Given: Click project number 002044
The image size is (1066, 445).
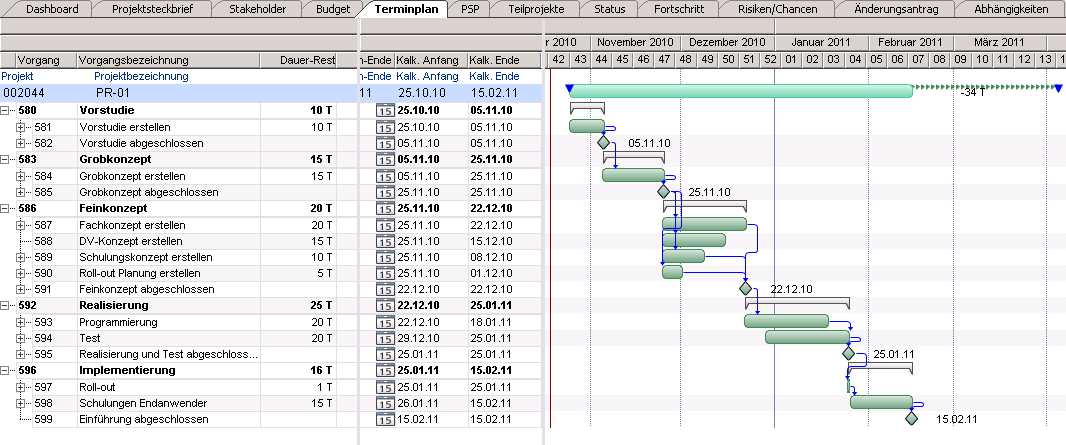Looking at the screenshot, I should [23, 93].
